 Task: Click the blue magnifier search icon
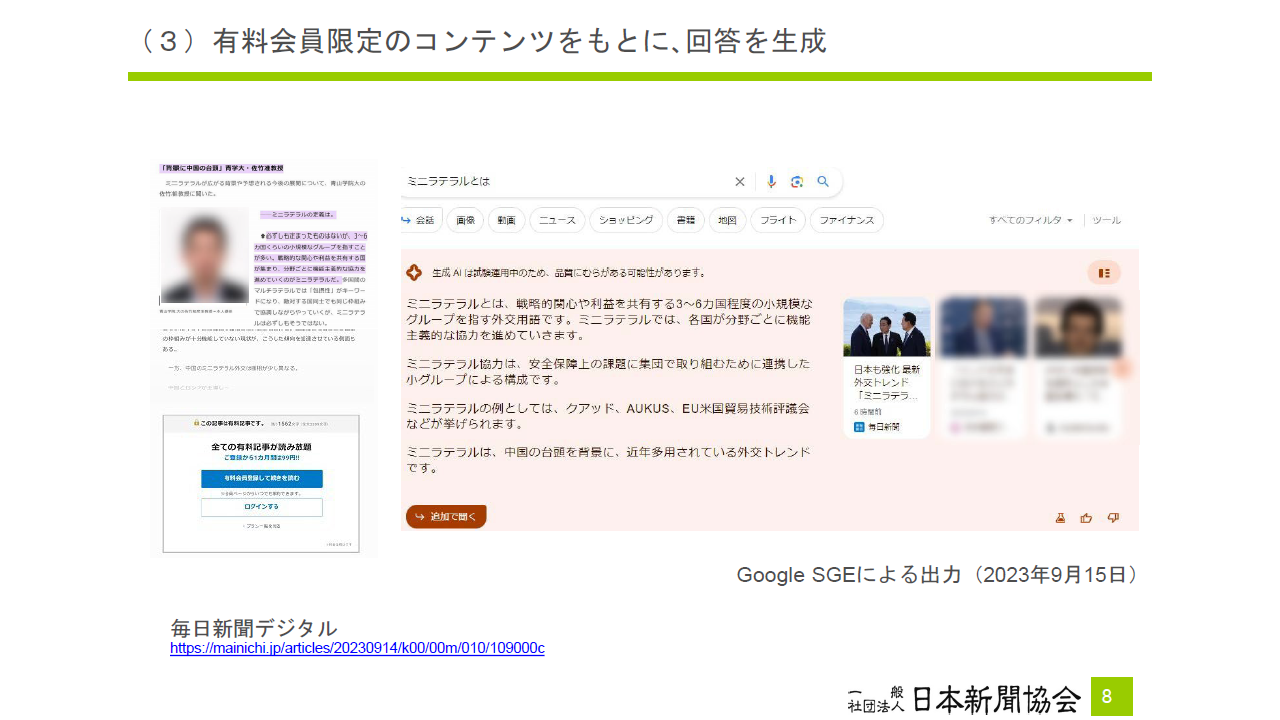[x=823, y=182]
